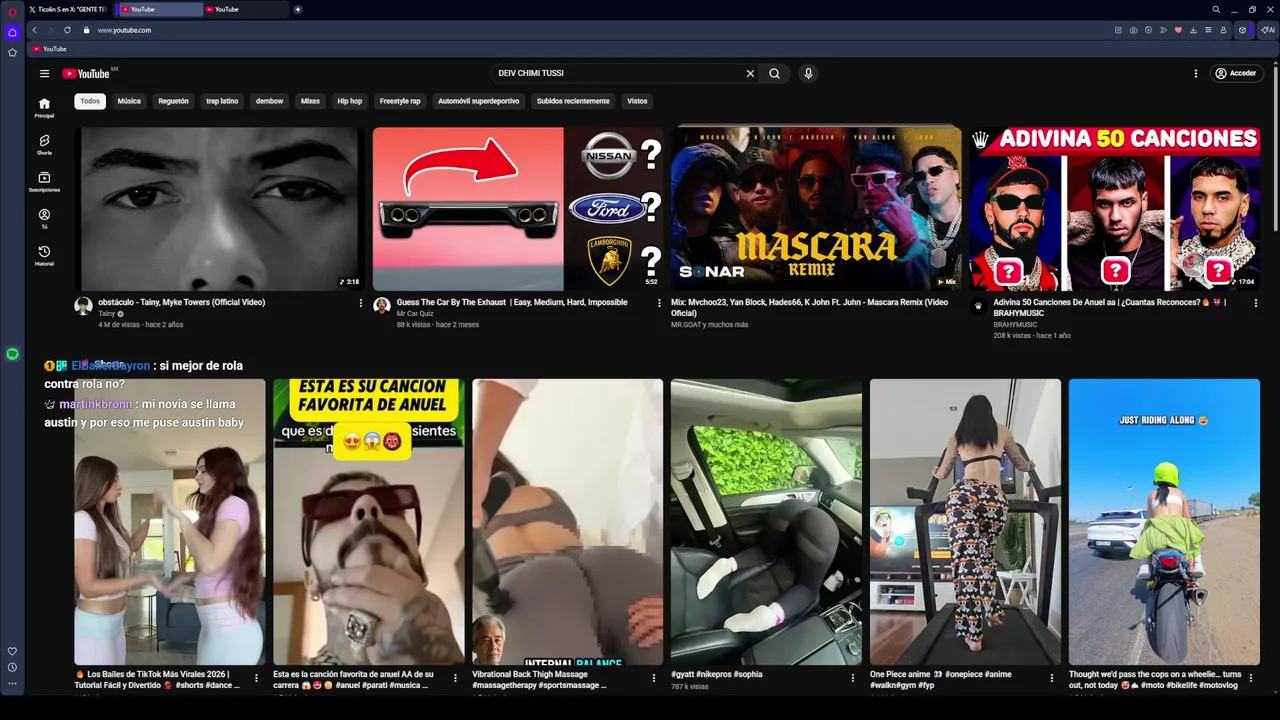The width and height of the screenshot is (1280, 720).
Task: Select the Todos filter chip
Action: (x=90, y=101)
